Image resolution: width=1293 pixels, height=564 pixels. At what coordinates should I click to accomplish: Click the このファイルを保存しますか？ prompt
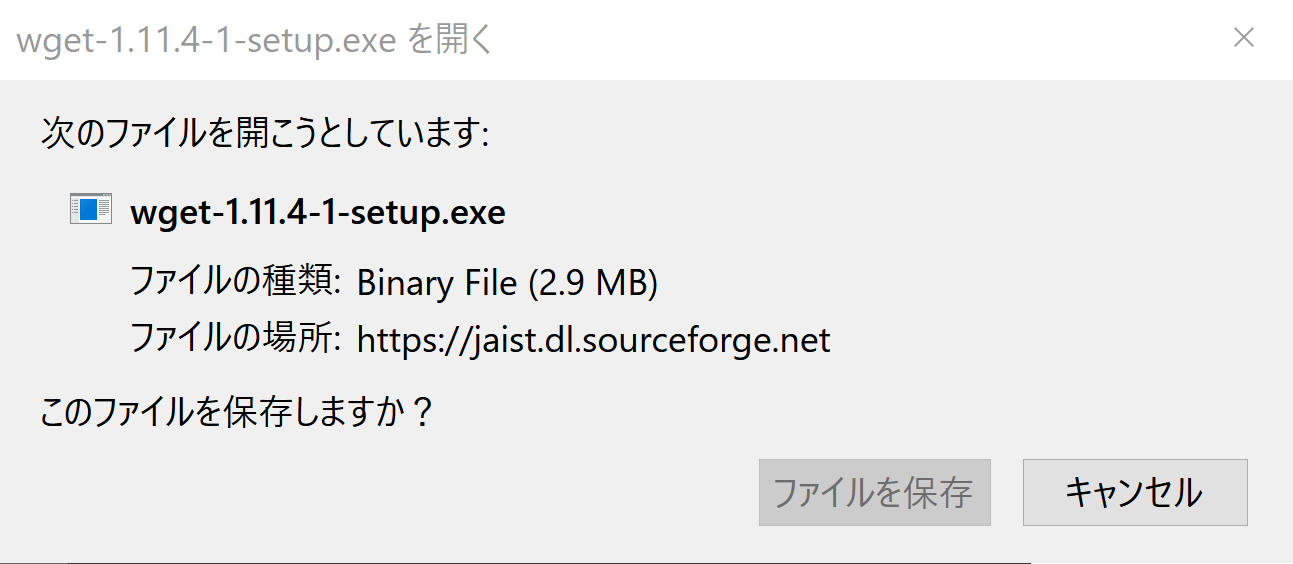pyautogui.click(x=237, y=411)
